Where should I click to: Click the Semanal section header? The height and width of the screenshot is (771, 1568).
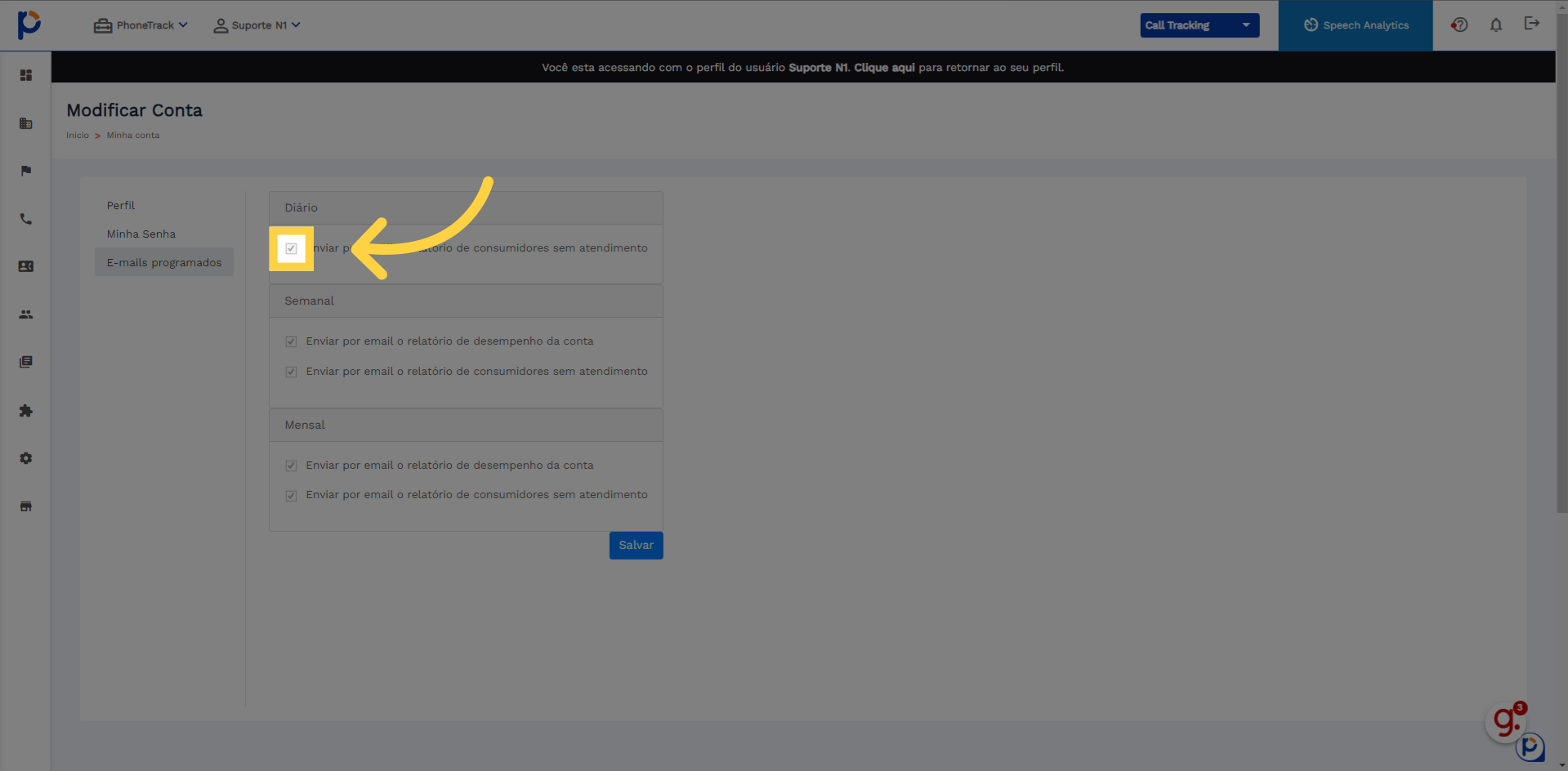[466, 301]
